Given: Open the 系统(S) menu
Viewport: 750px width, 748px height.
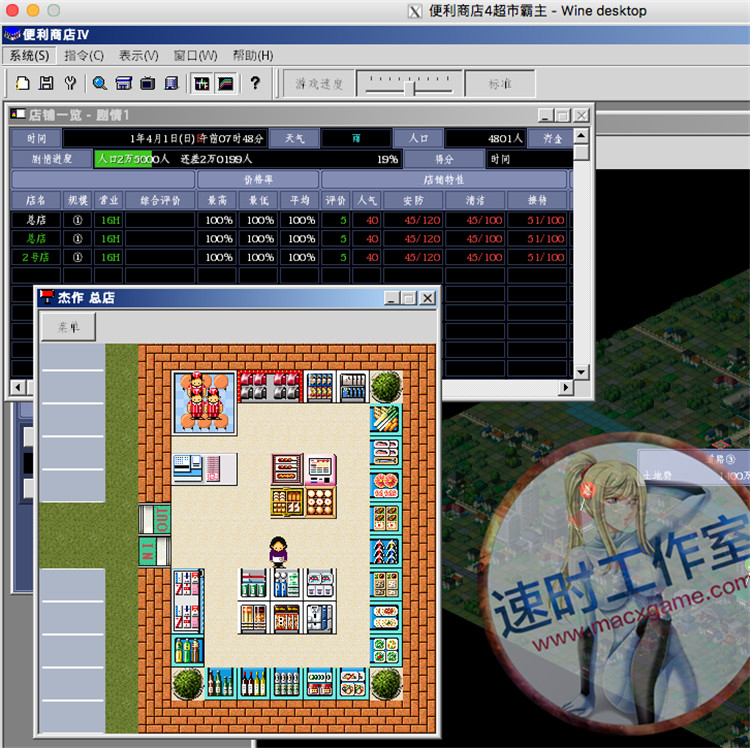Looking at the screenshot, I should click(29, 56).
